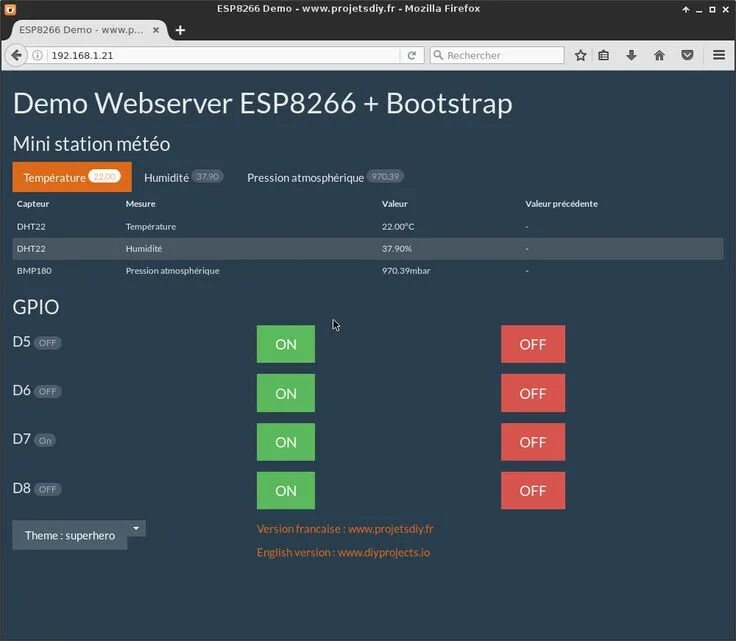Turn D5 OFF
Screen dimensions: 736x641
[533, 344]
